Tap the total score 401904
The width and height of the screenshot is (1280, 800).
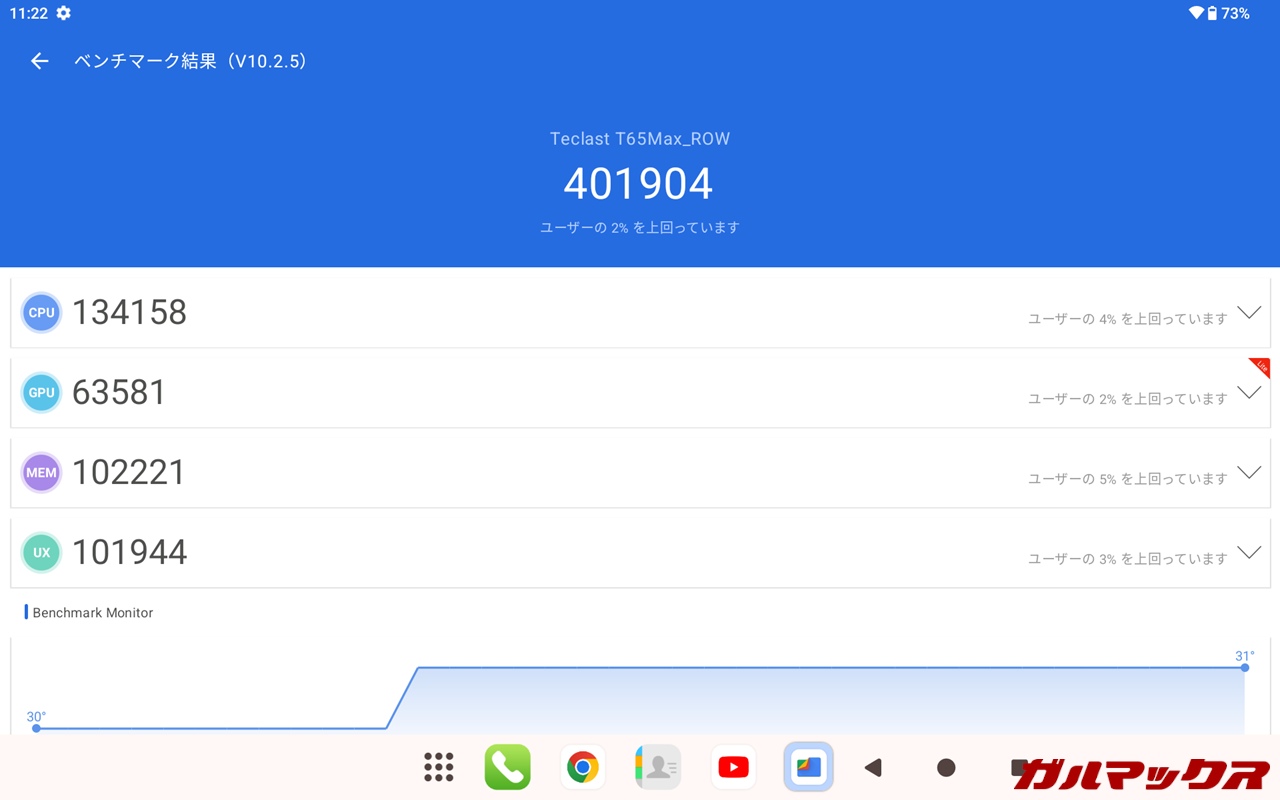pos(638,184)
